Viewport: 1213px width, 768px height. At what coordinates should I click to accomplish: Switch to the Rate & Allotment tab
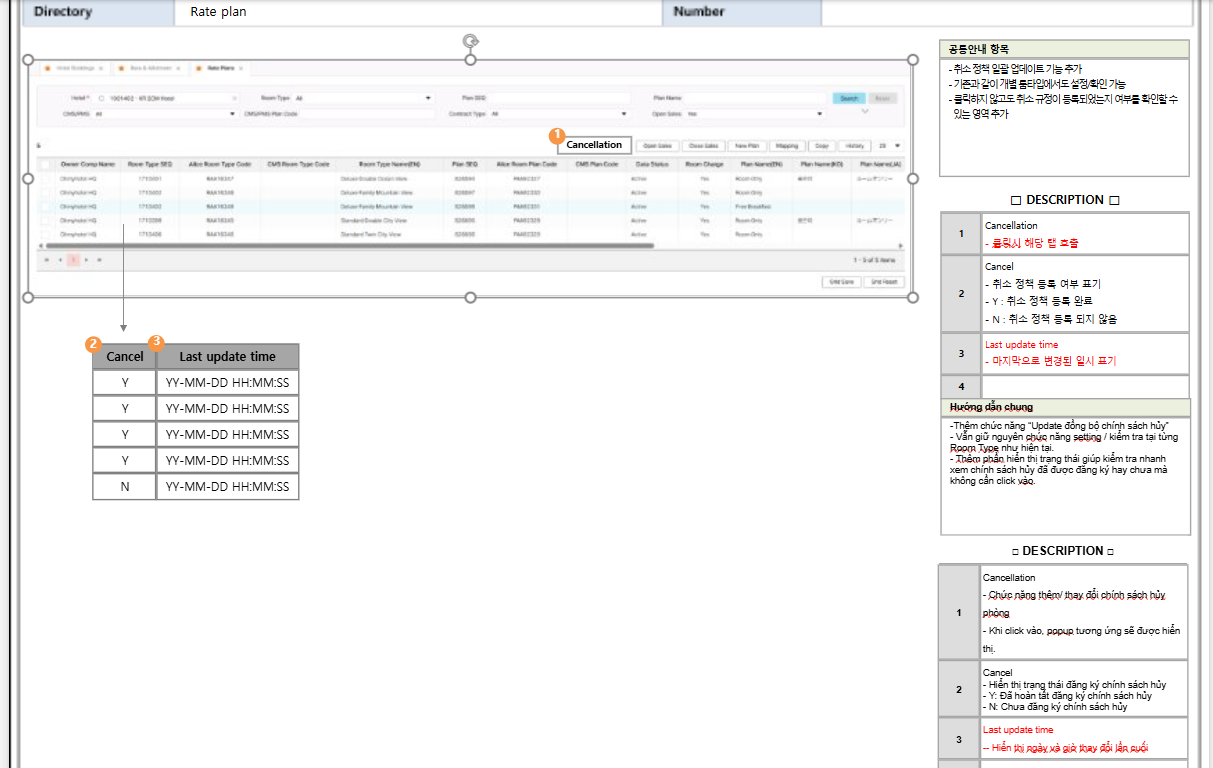(149, 68)
